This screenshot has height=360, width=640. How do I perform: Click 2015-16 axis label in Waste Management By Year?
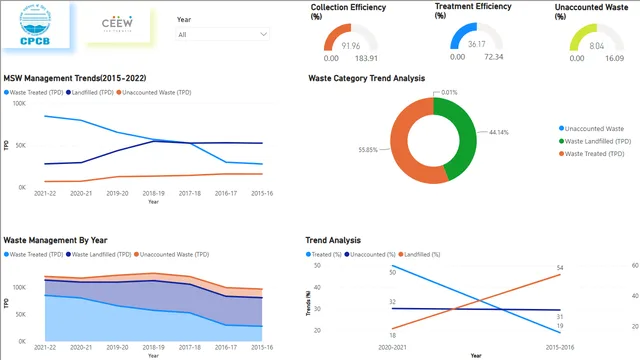(262, 347)
